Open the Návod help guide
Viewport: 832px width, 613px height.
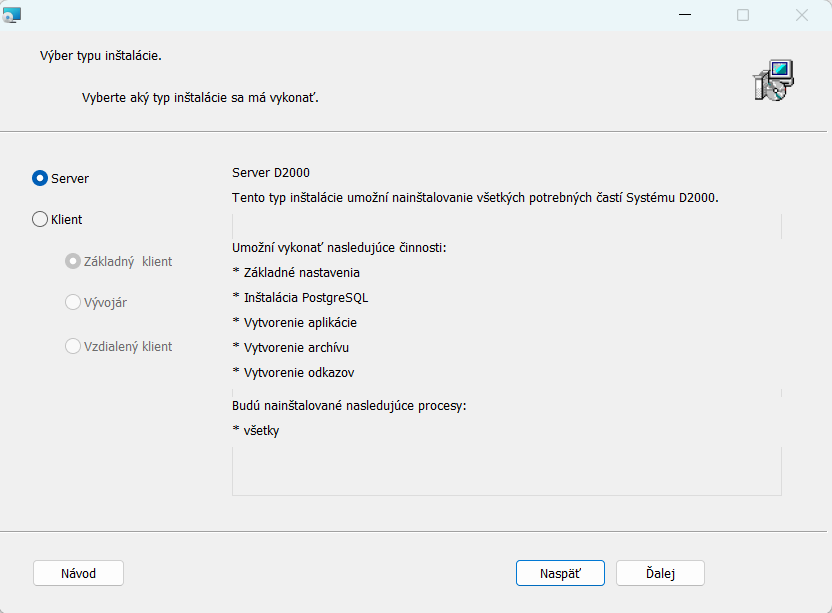tap(78, 573)
